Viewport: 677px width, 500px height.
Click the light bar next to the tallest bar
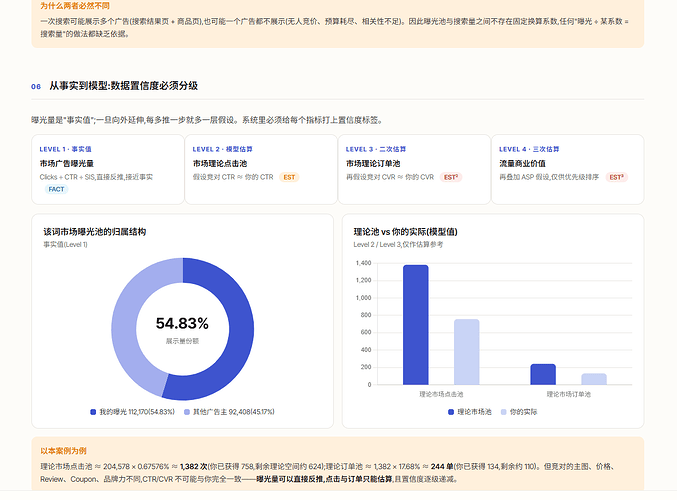pyautogui.click(x=467, y=352)
